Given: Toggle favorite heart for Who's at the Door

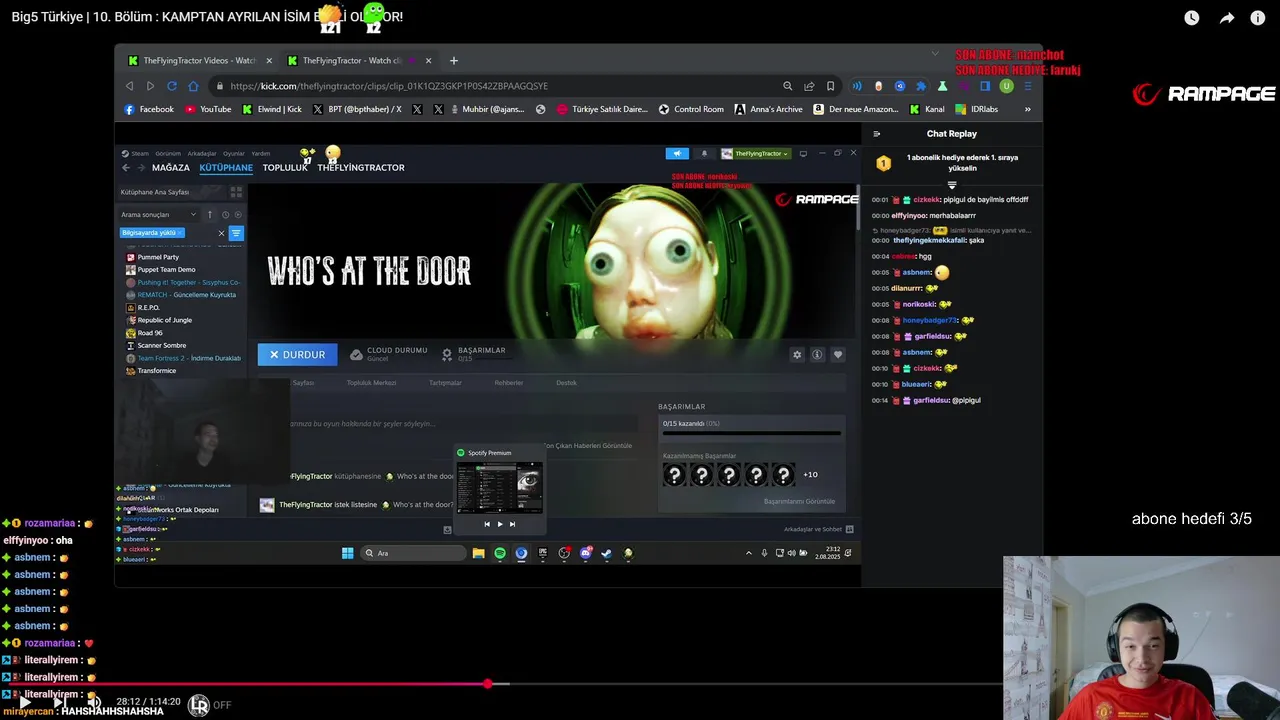Looking at the screenshot, I should point(838,355).
